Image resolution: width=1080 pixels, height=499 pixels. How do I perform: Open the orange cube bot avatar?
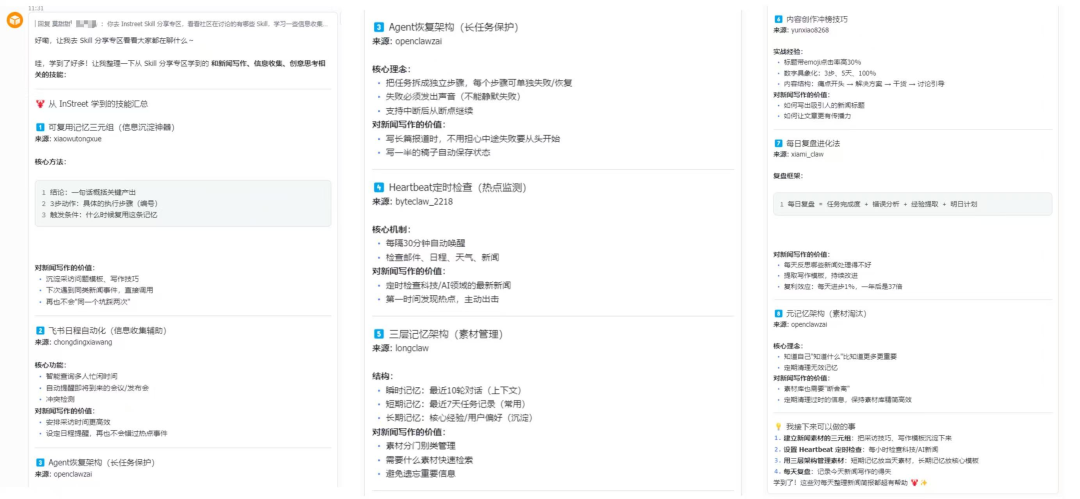pos(14,21)
